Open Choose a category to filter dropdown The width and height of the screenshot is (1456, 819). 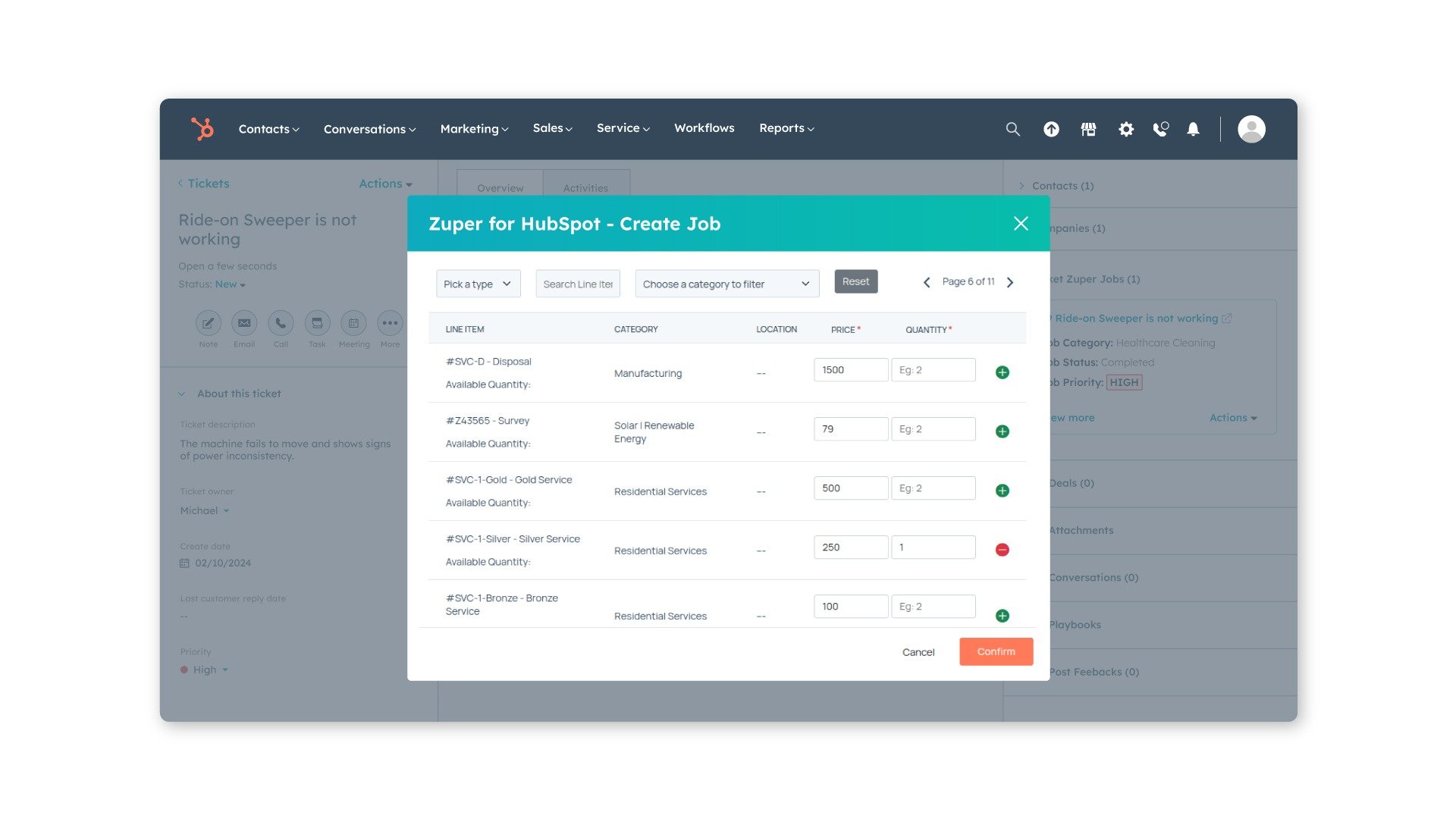726,284
